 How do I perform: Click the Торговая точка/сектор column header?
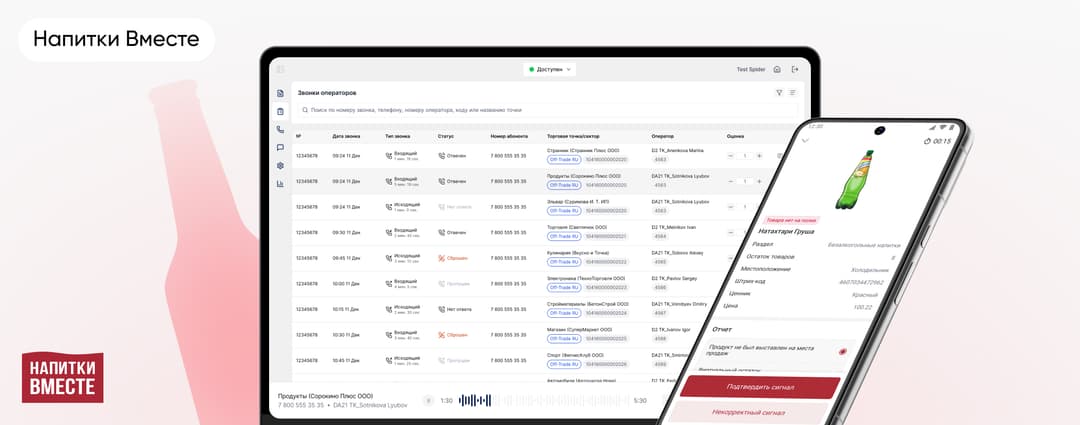point(574,136)
